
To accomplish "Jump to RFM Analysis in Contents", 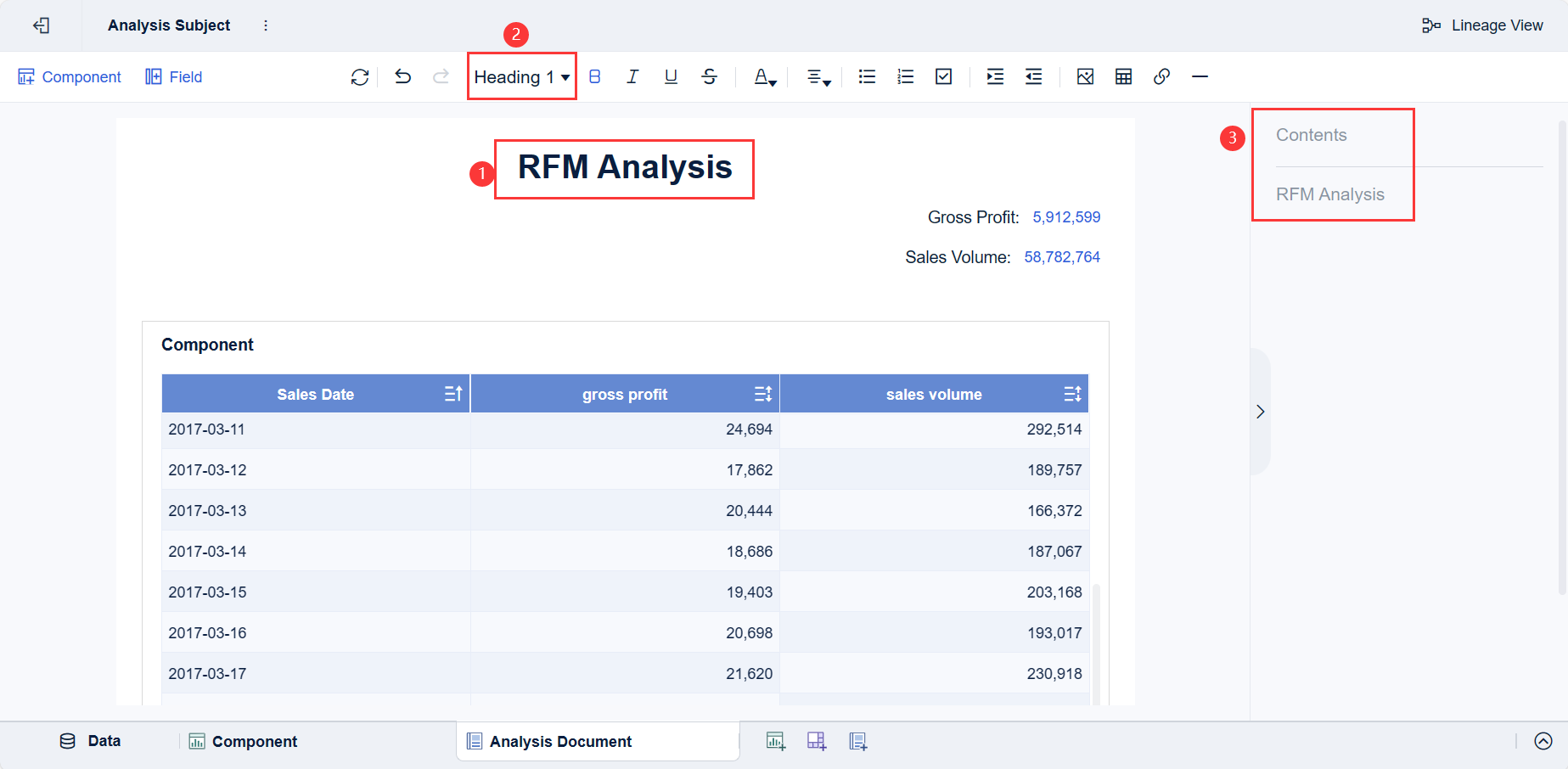I will pyautogui.click(x=1329, y=194).
